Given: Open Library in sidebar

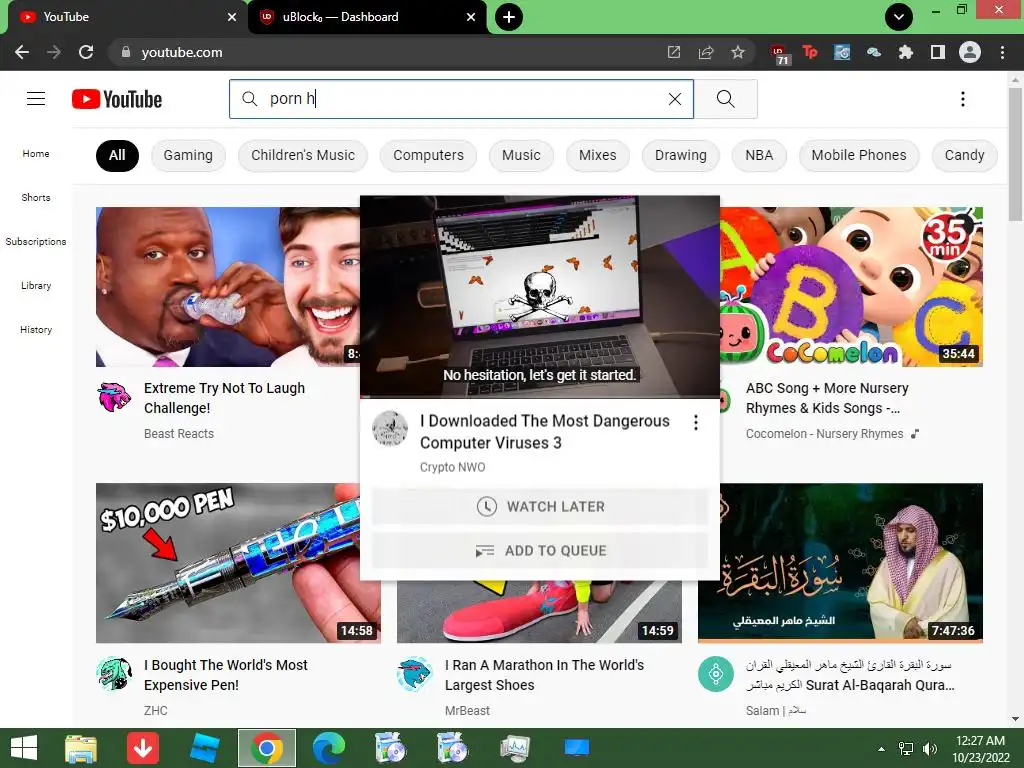Looking at the screenshot, I should 36,285.
